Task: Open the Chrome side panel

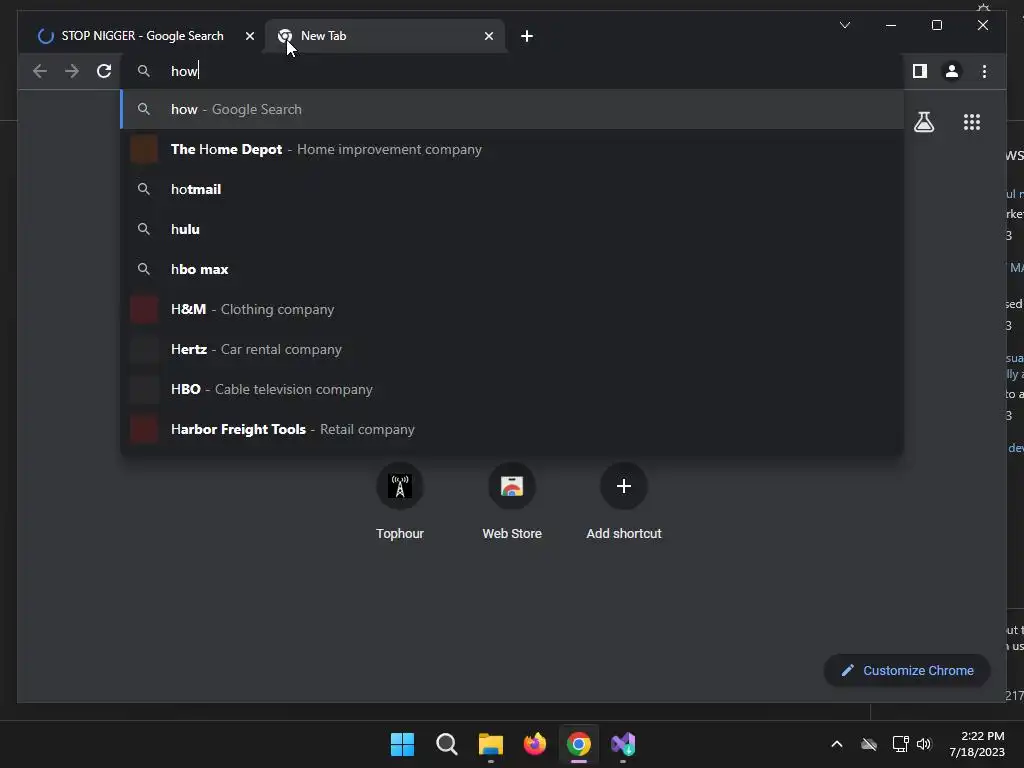Action: coord(920,71)
